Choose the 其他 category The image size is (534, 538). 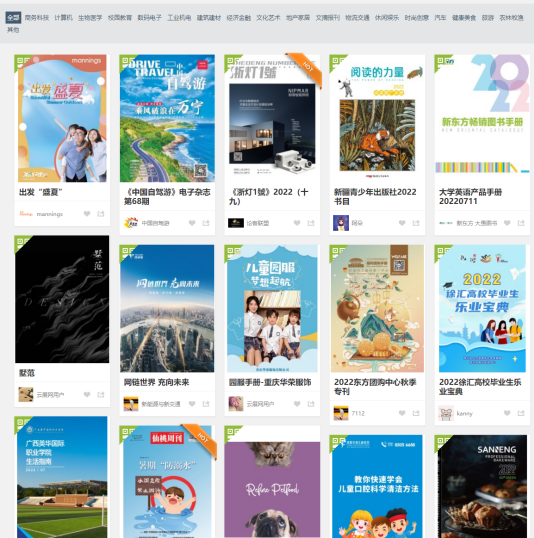coord(13,30)
